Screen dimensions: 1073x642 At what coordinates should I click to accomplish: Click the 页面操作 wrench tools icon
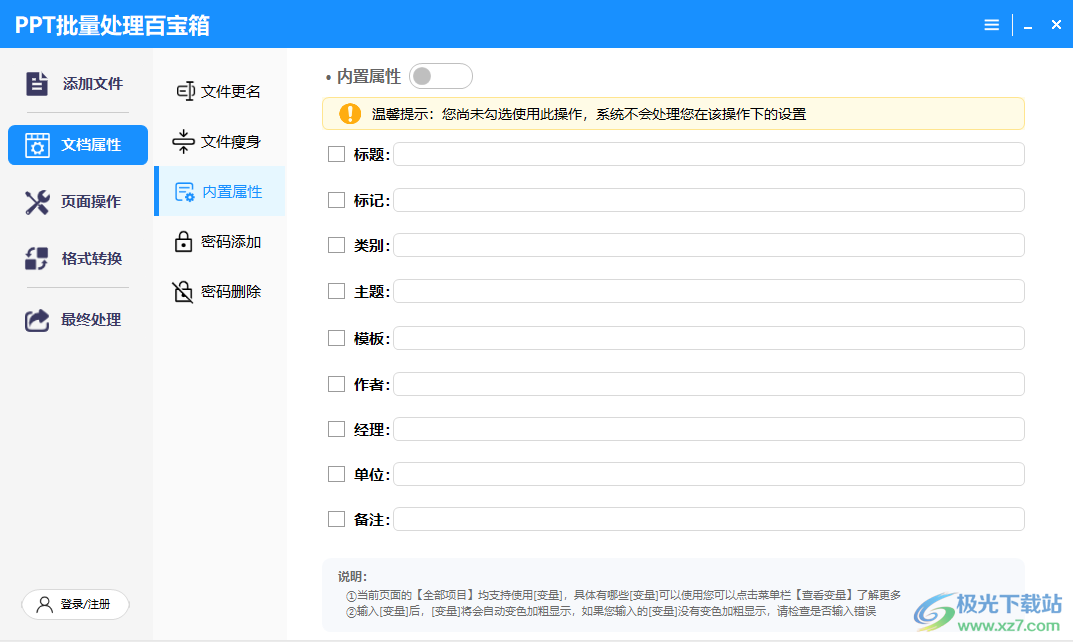click(37, 202)
